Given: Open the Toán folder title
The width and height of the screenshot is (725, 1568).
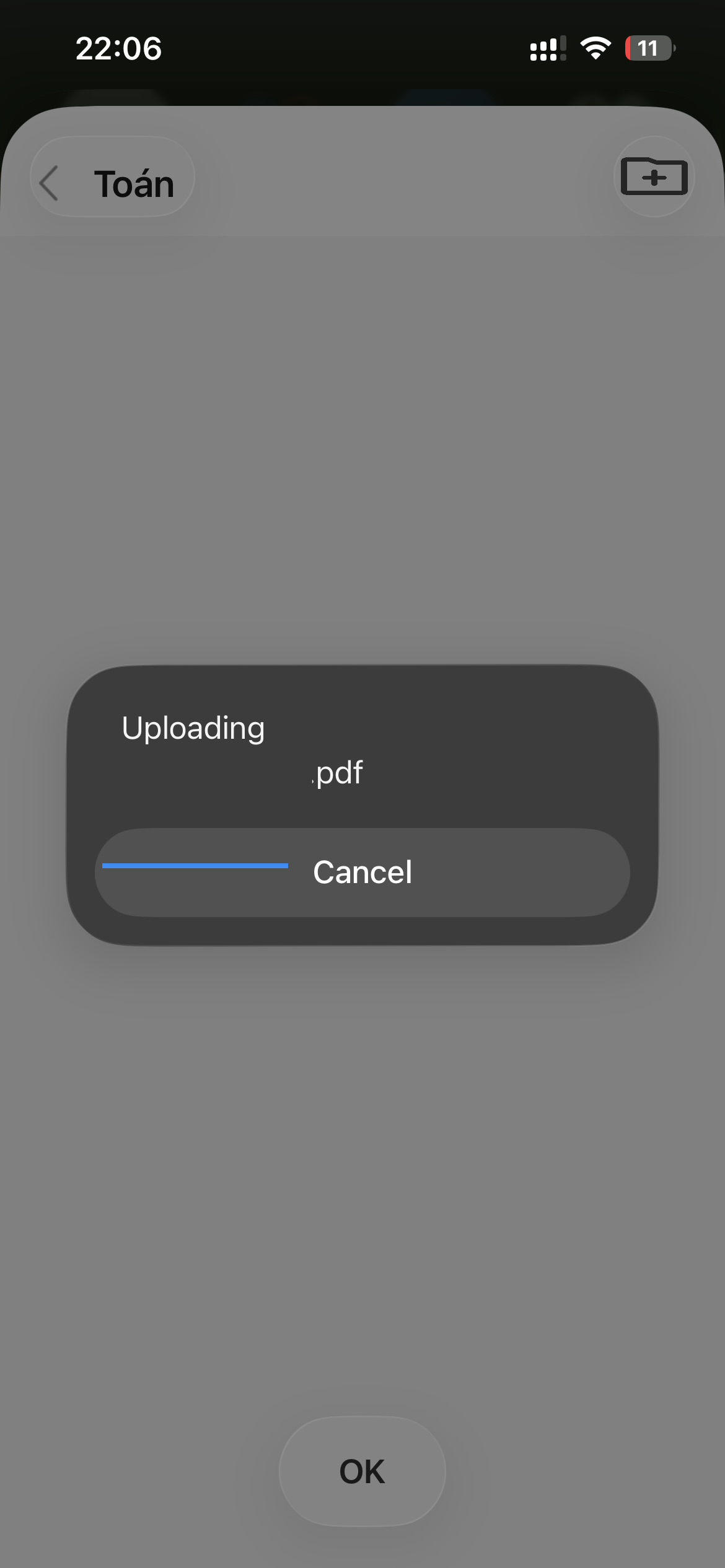Looking at the screenshot, I should pos(134,184).
